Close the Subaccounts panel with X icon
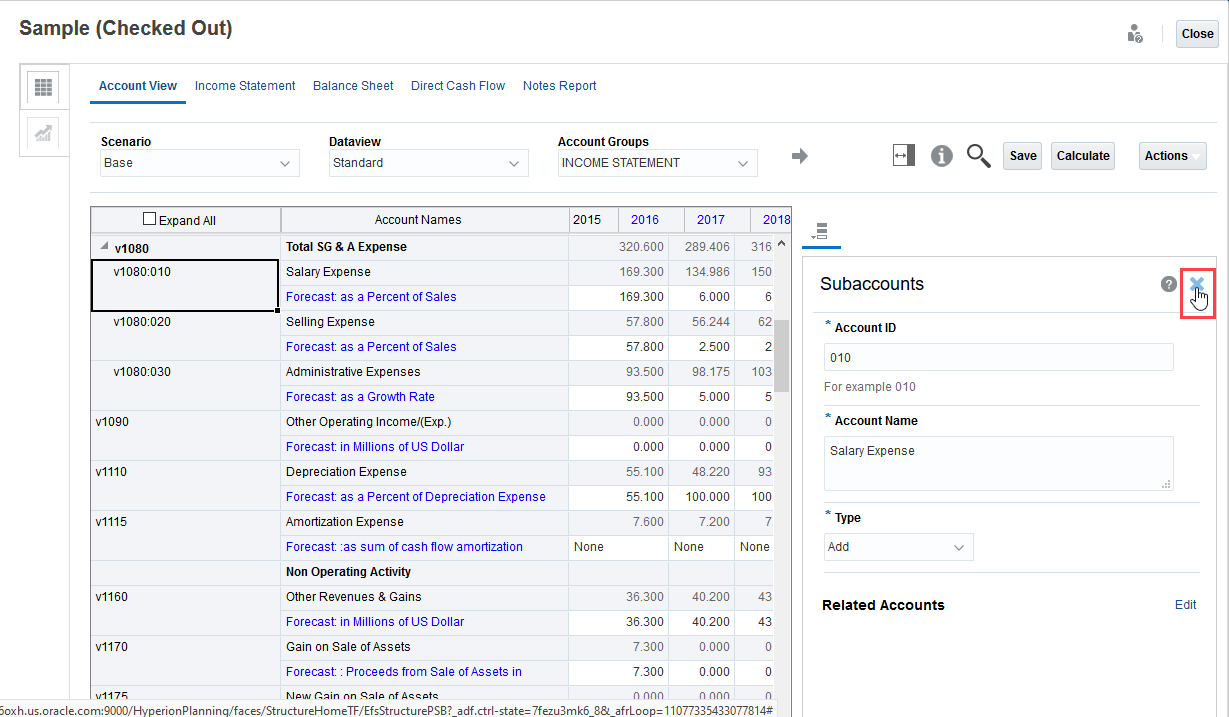This screenshot has height=717, width=1229. 1196,285
